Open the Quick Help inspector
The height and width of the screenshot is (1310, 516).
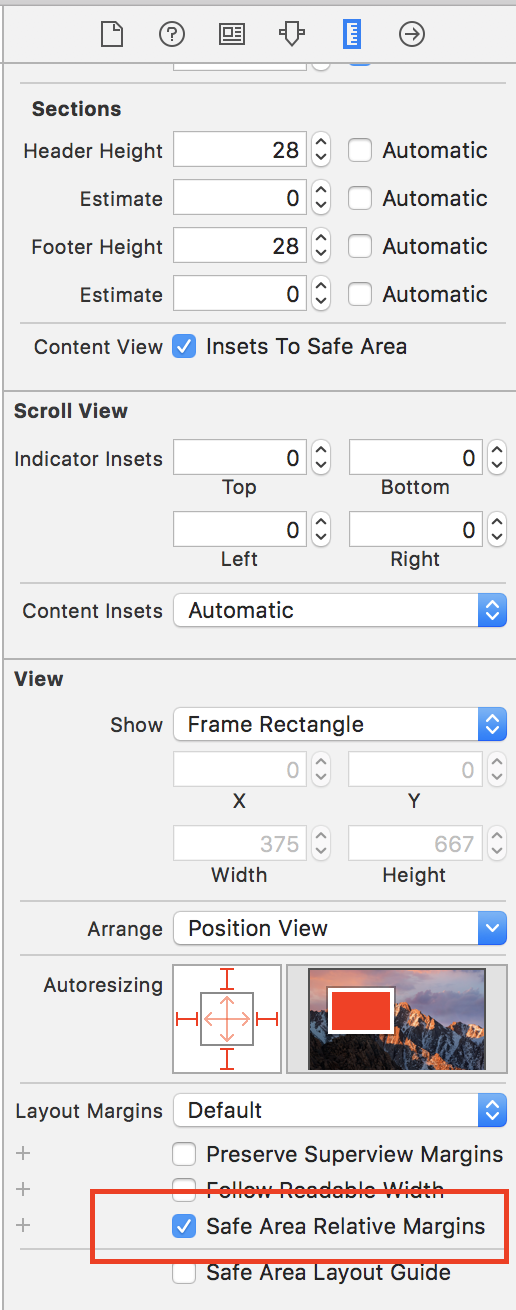pyautogui.click(x=171, y=34)
